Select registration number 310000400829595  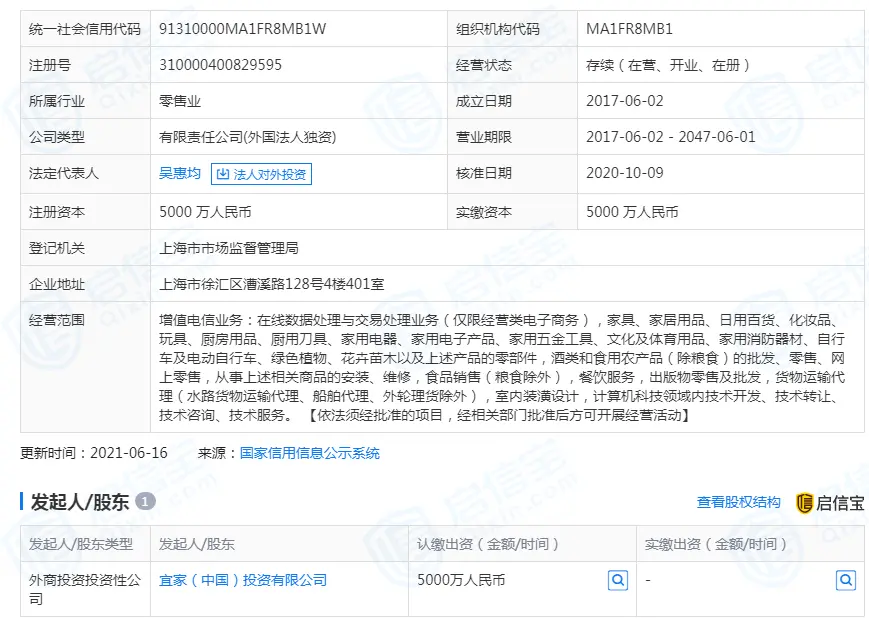[221, 65]
